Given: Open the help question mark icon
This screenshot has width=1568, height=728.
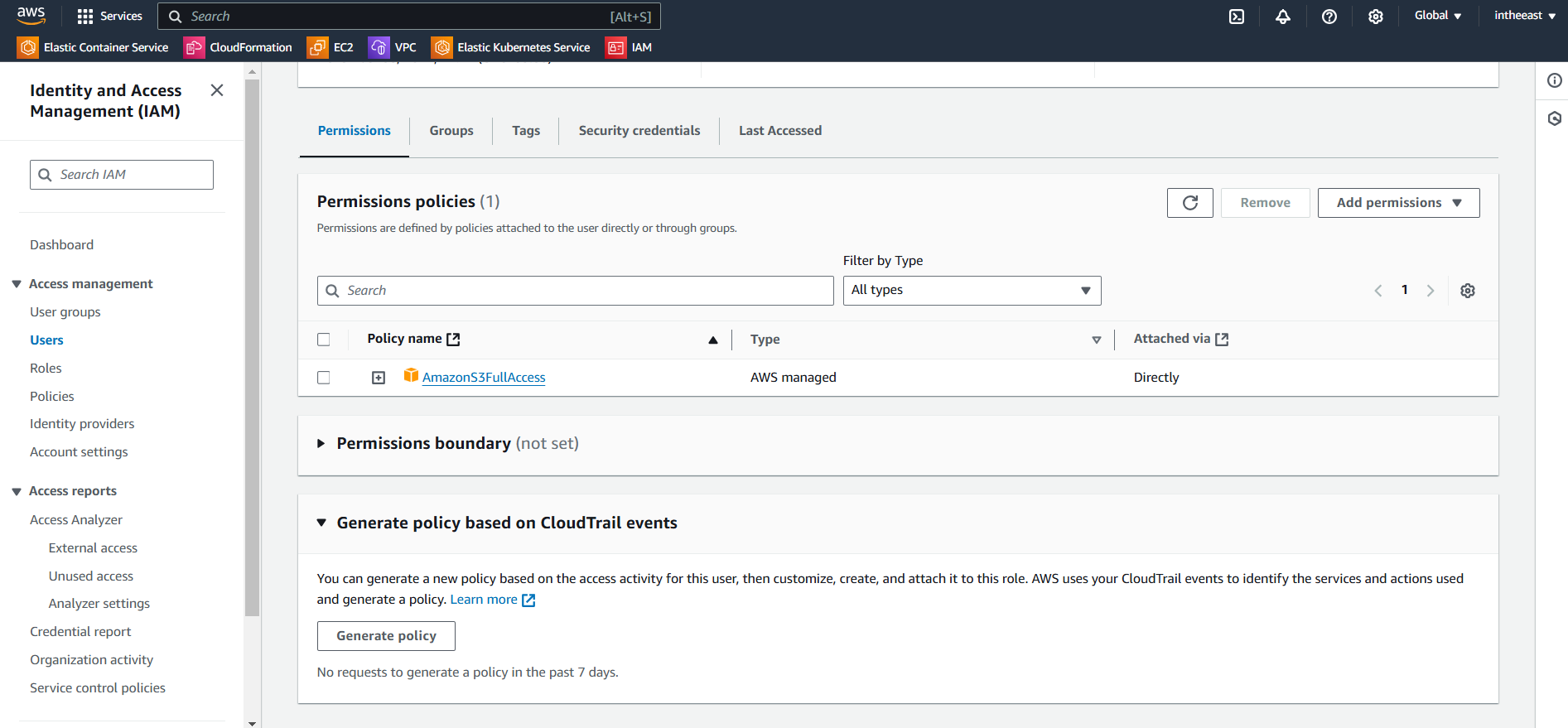Looking at the screenshot, I should point(1329,17).
